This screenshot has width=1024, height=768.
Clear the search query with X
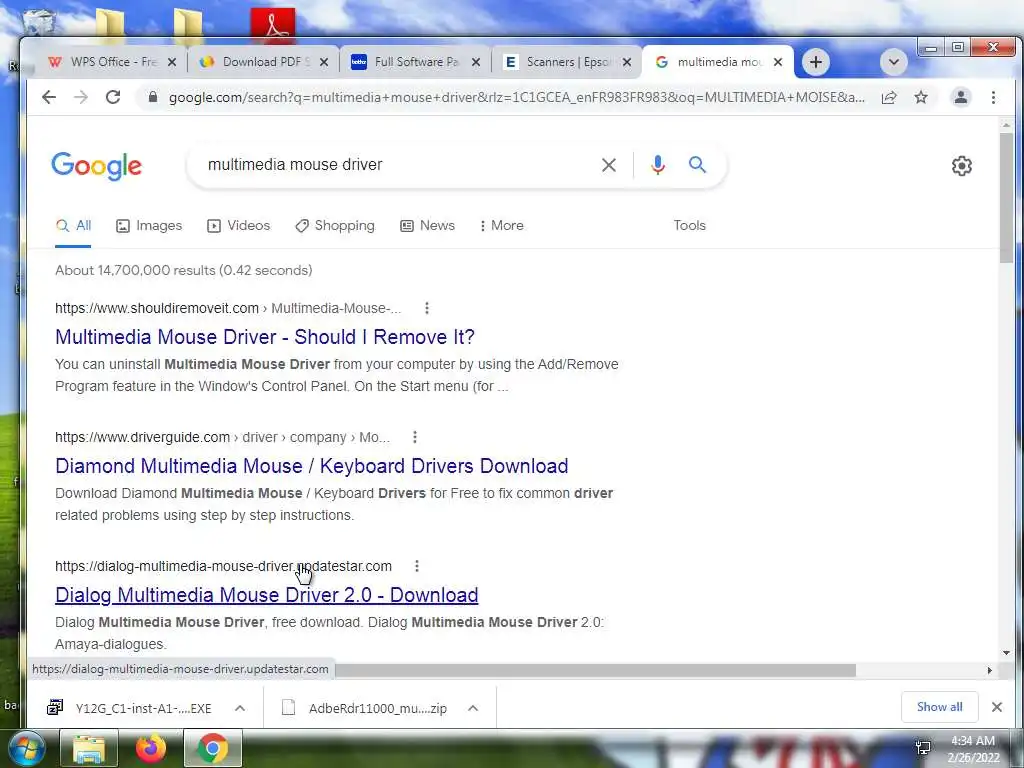609,165
